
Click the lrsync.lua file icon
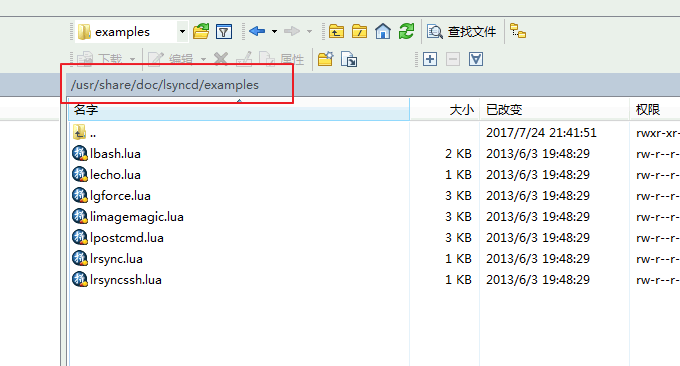pyautogui.click(x=80, y=258)
